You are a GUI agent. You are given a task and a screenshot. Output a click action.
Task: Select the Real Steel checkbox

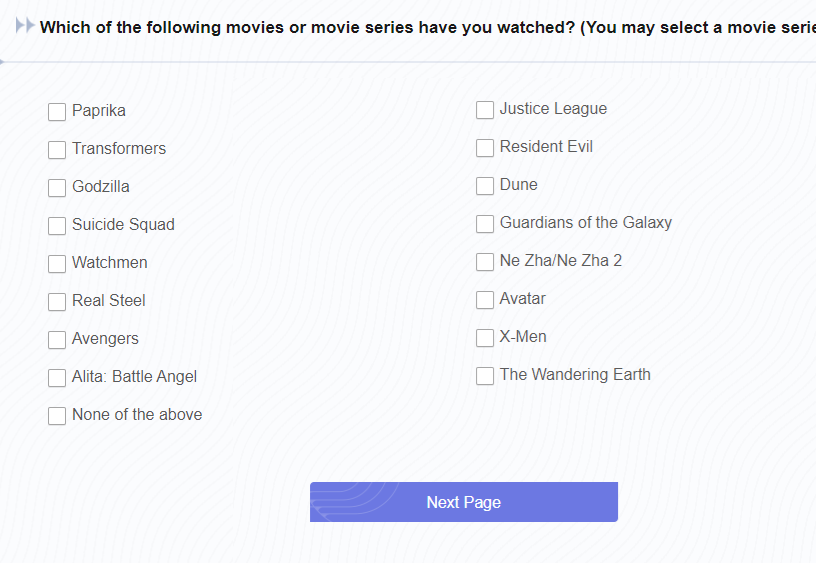pos(57,302)
